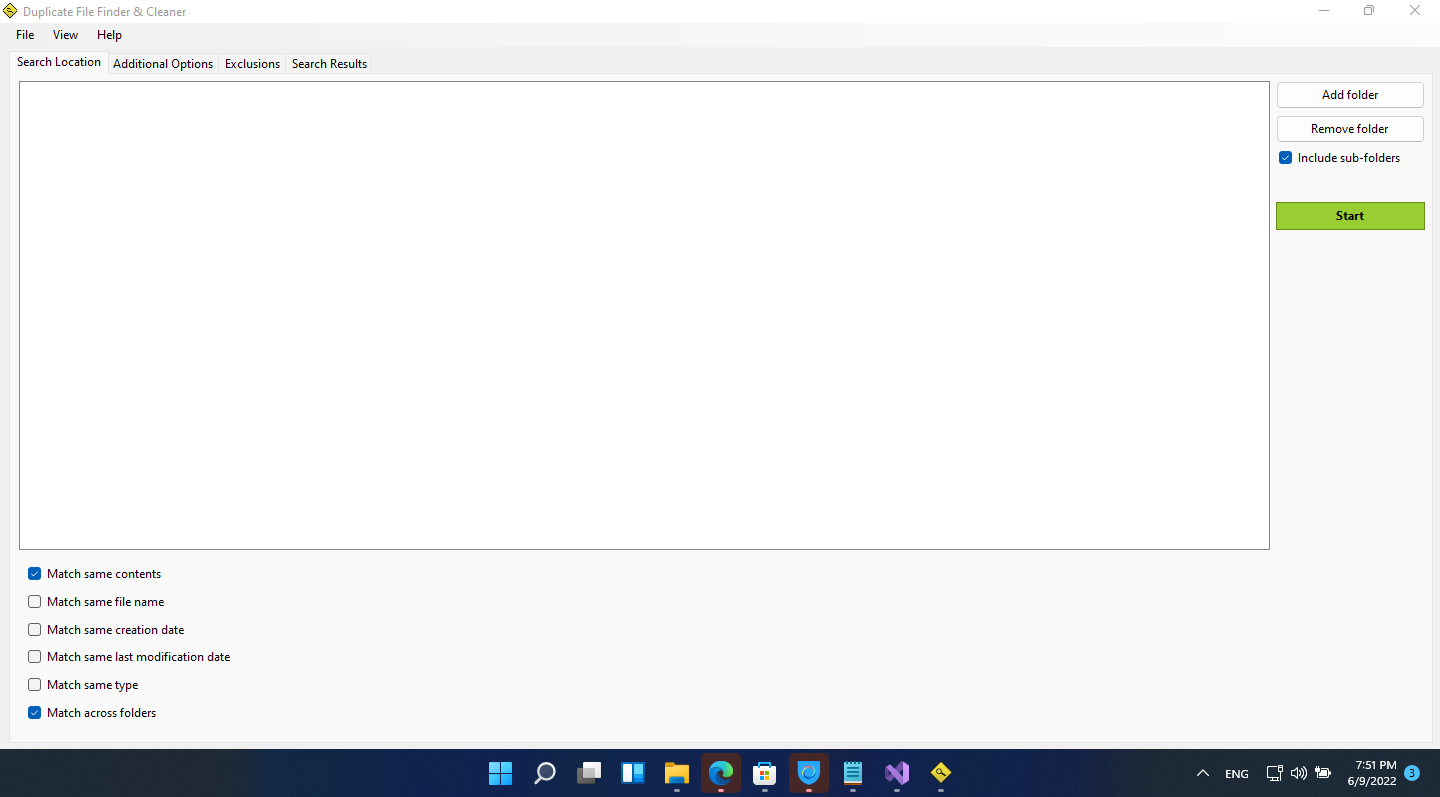Viewport: 1440px width, 797px height.
Task: Click the Remove folder button
Action: tap(1350, 129)
